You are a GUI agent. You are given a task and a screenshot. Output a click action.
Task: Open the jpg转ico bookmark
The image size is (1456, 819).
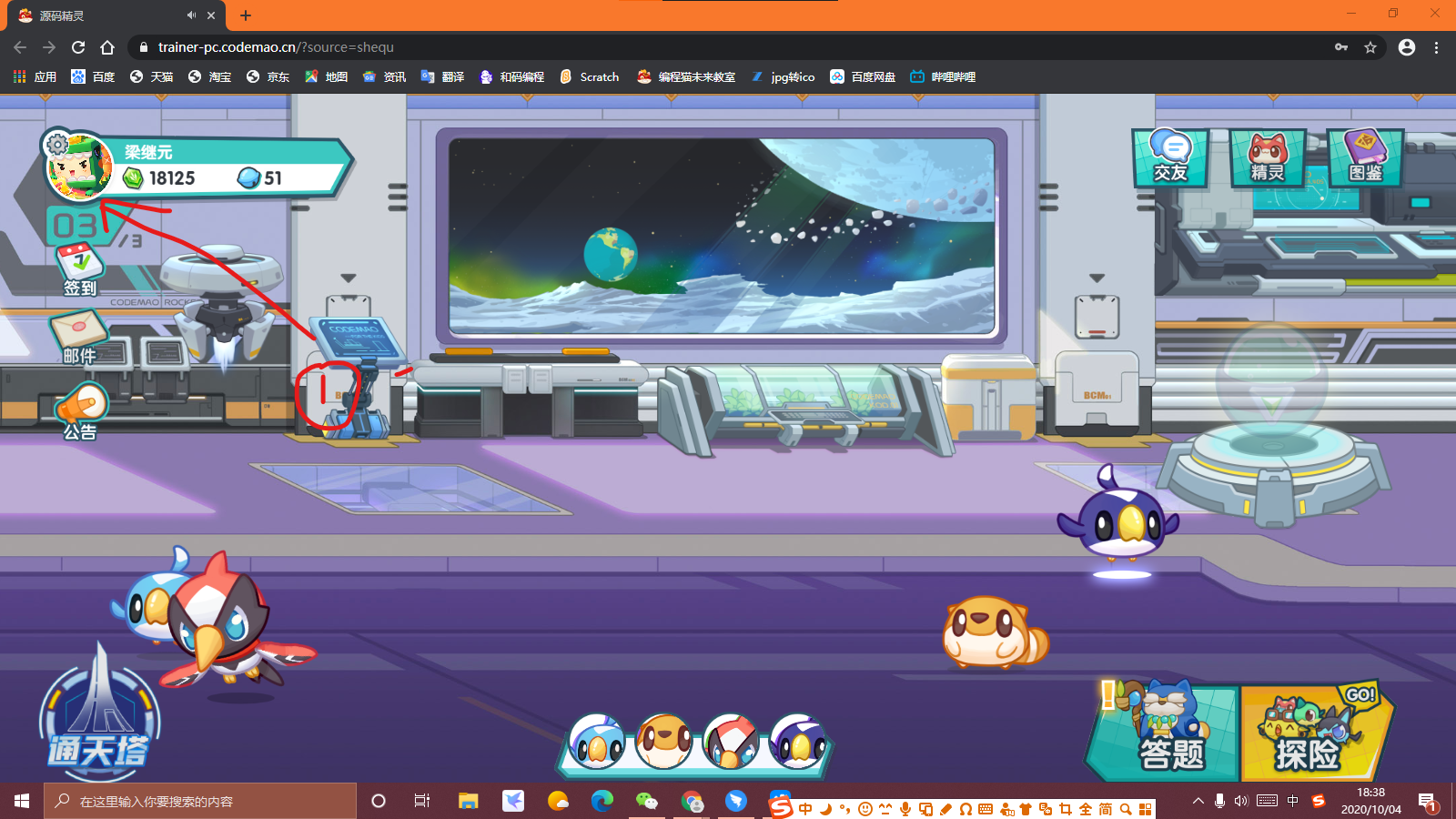[x=783, y=77]
